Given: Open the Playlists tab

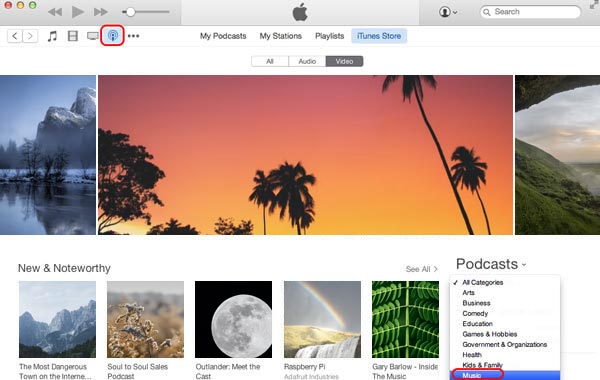Looking at the screenshot, I should (x=329, y=36).
